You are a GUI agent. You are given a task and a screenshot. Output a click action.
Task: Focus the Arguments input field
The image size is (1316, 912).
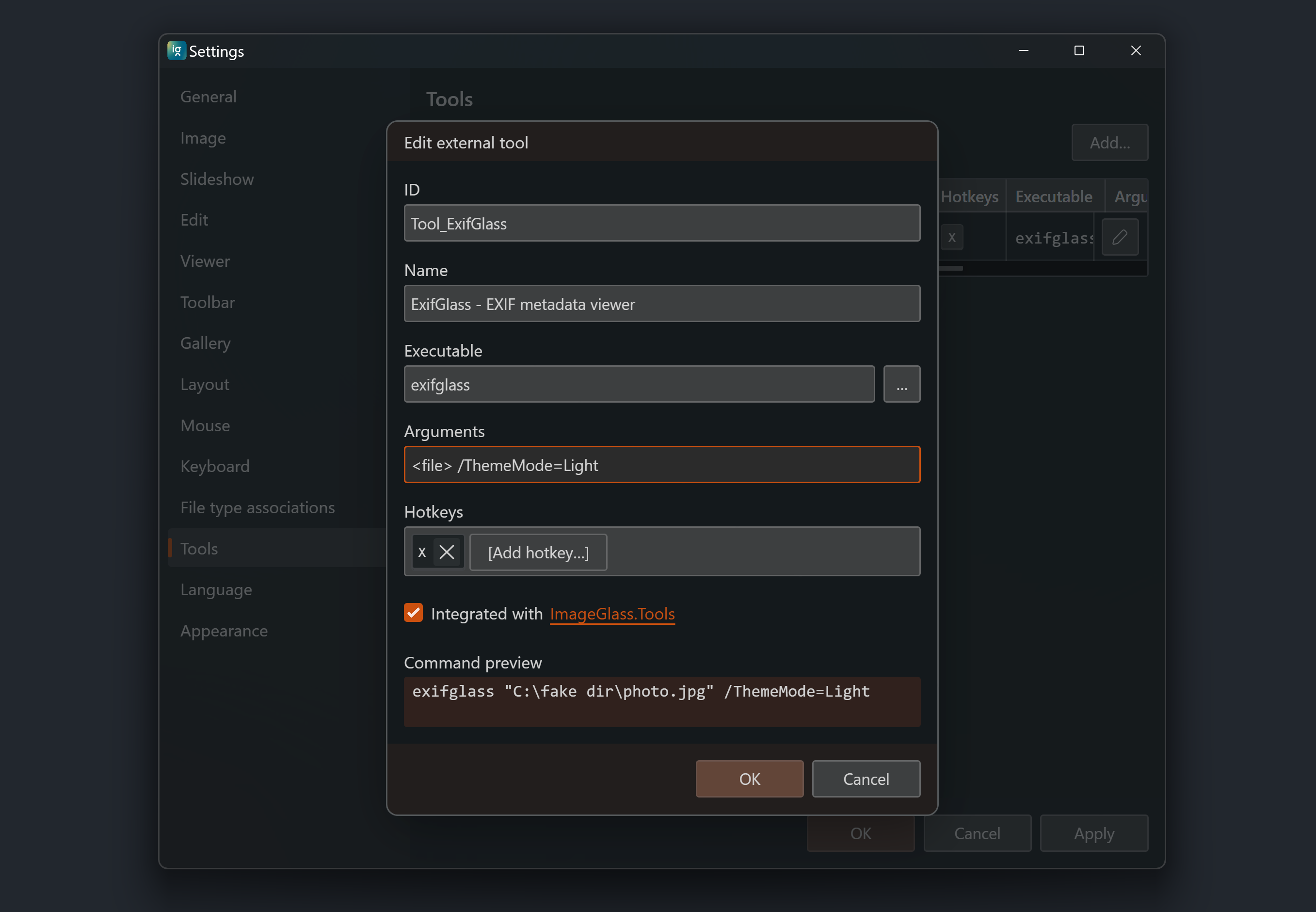(661, 465)
